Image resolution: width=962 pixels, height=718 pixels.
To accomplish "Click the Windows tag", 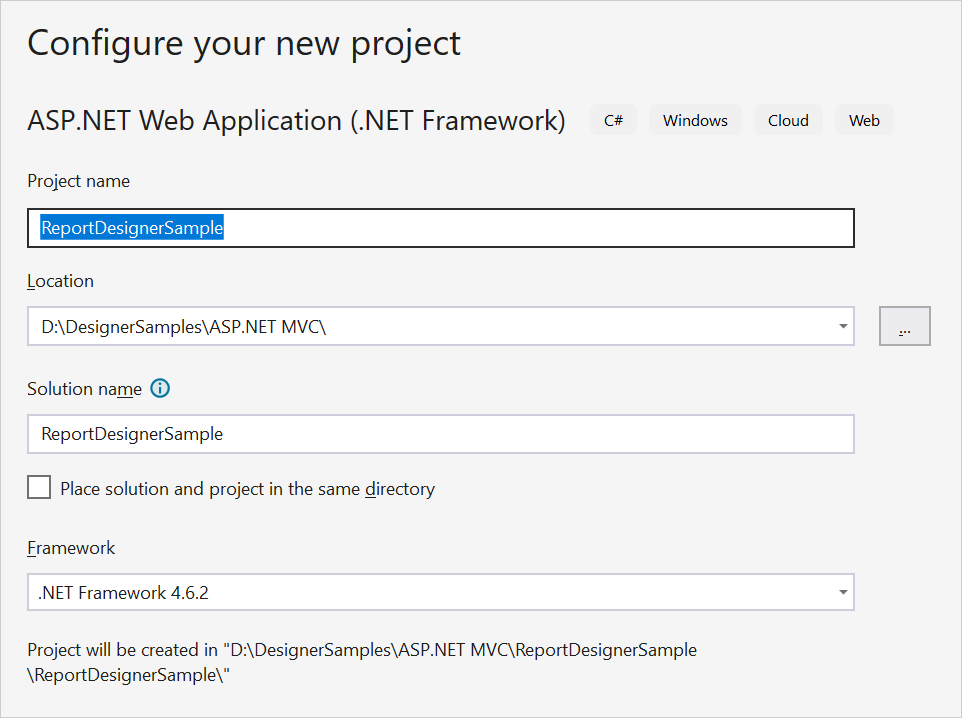I will click(x=695, y=120).
